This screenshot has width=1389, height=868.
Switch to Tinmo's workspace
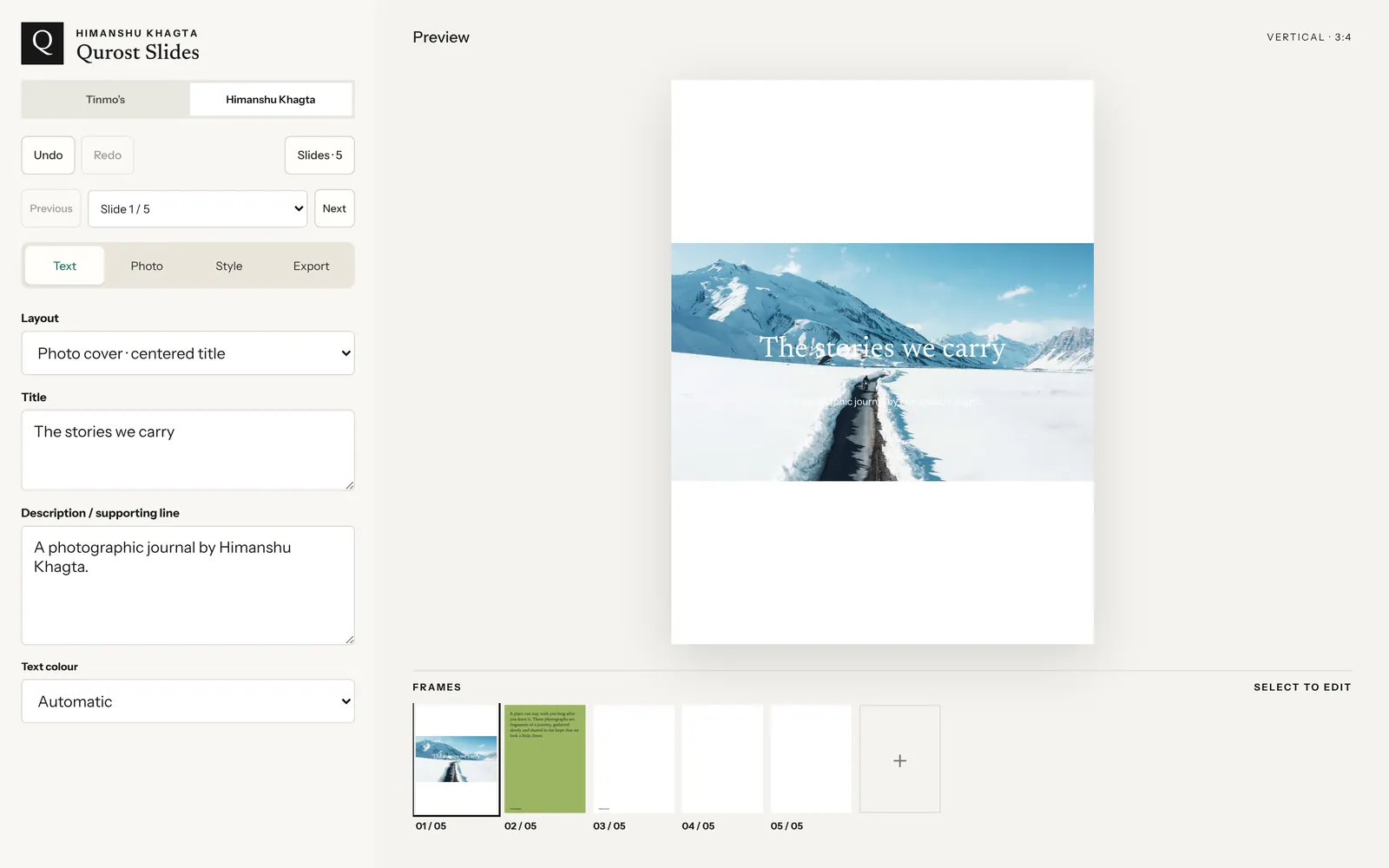[106, 100]
